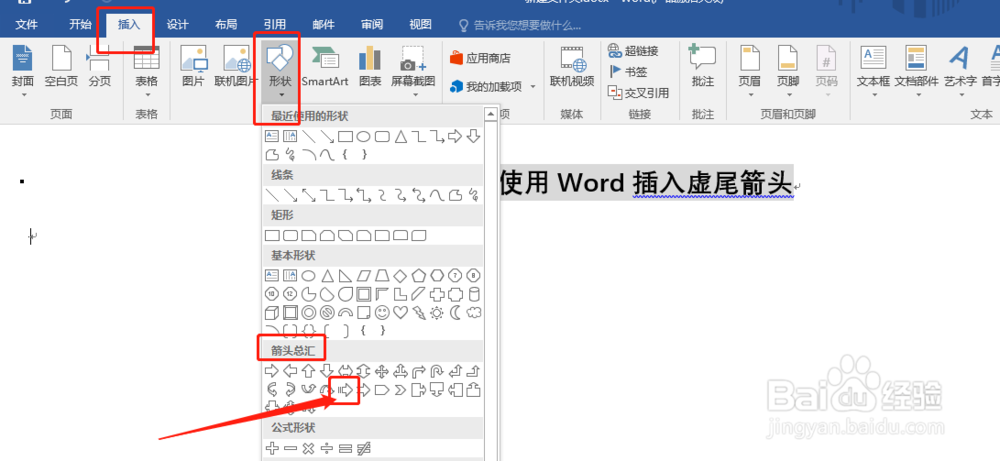Pick the double-arrow line in 线条
The width and height of the screenshot is (1000, 461).
click(x=308, y=194)
